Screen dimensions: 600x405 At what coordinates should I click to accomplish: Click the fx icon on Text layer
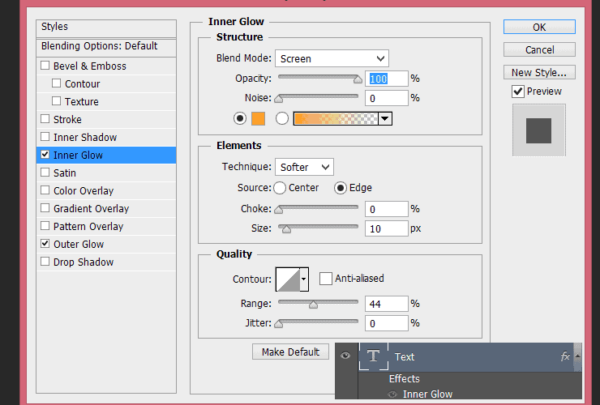[x=565, y=356]
